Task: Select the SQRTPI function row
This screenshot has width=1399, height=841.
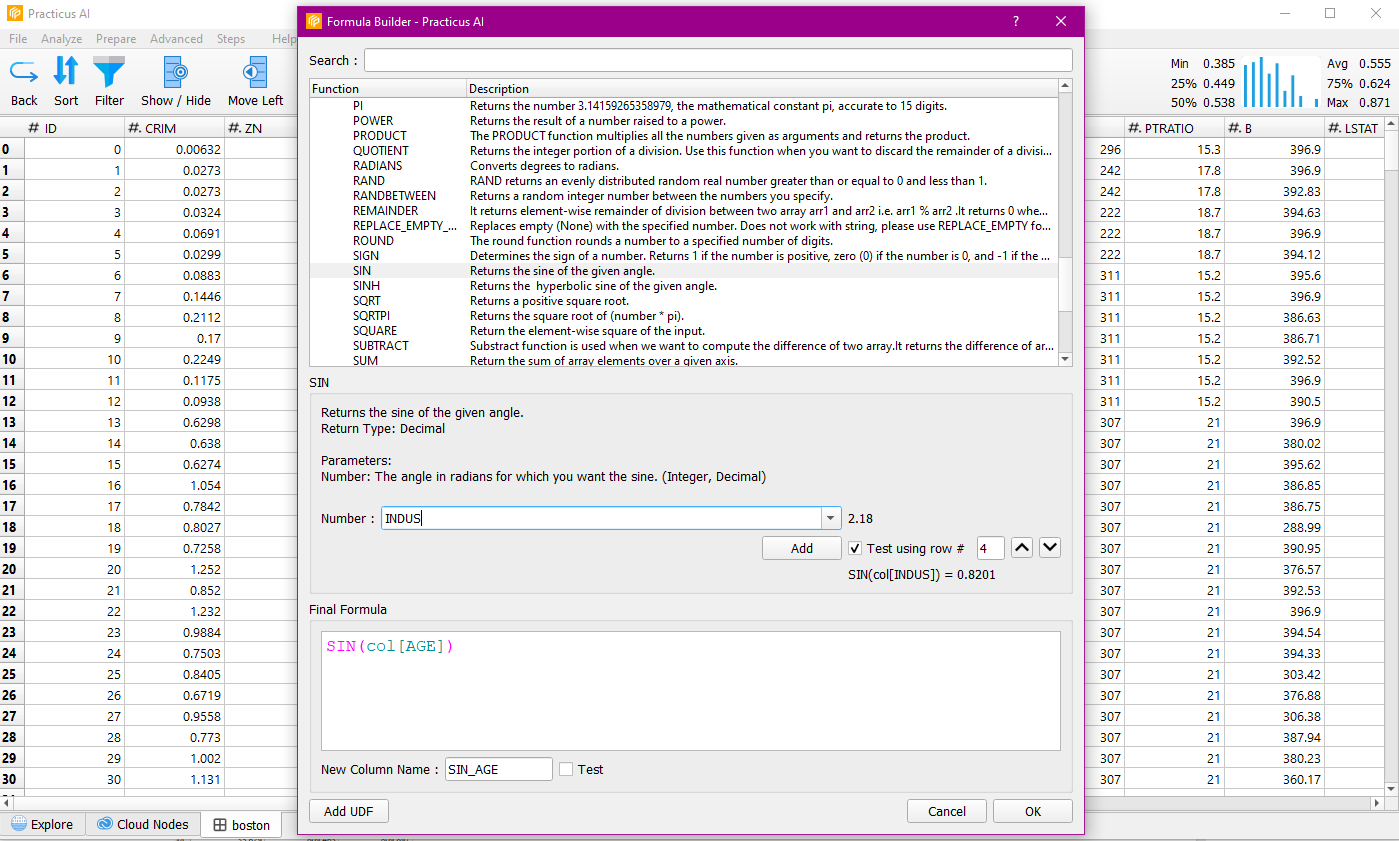Action: (x=684, y=316)
